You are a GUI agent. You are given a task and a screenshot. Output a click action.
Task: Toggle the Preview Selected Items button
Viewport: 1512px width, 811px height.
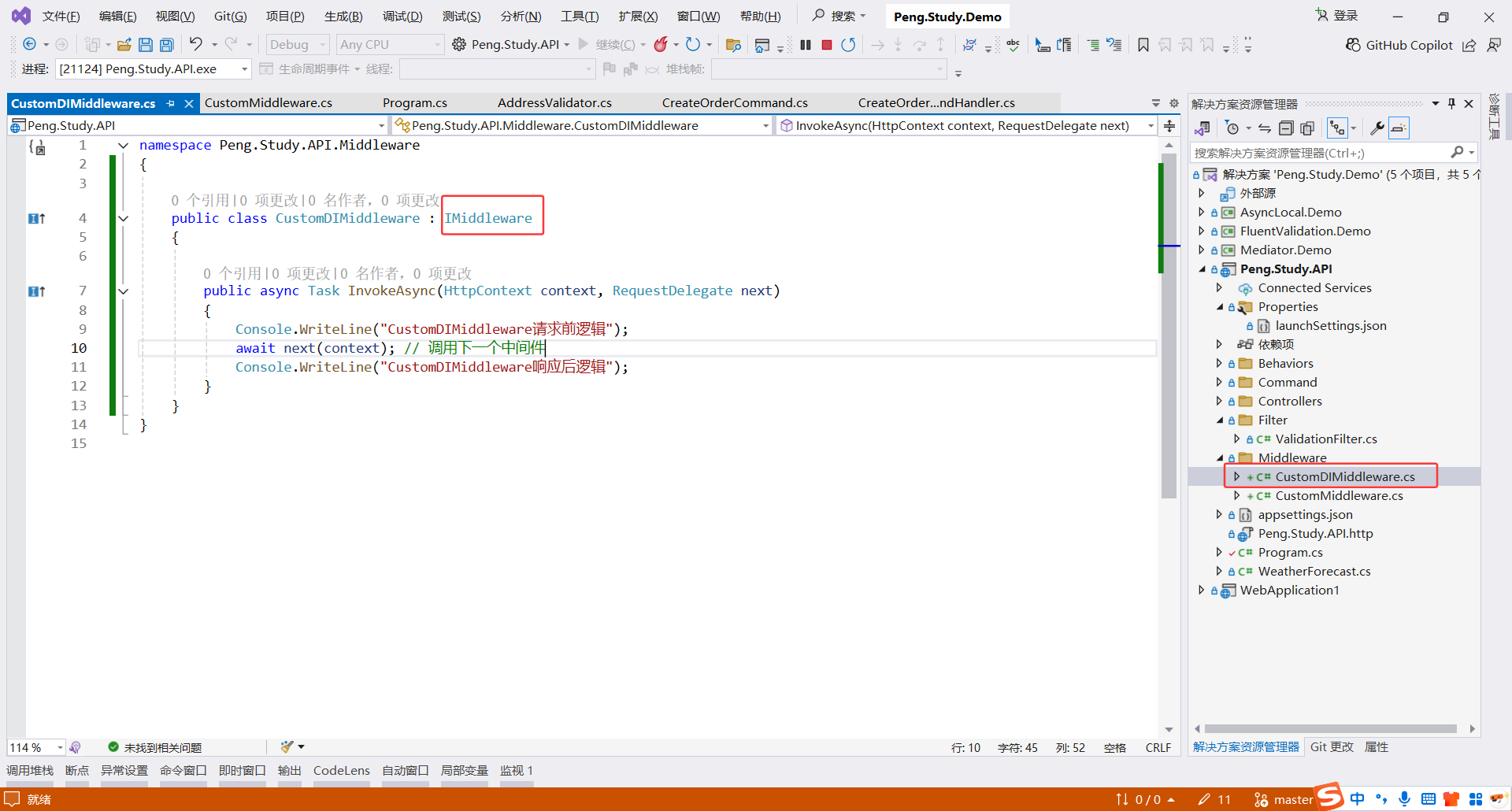coord(1399,128)
